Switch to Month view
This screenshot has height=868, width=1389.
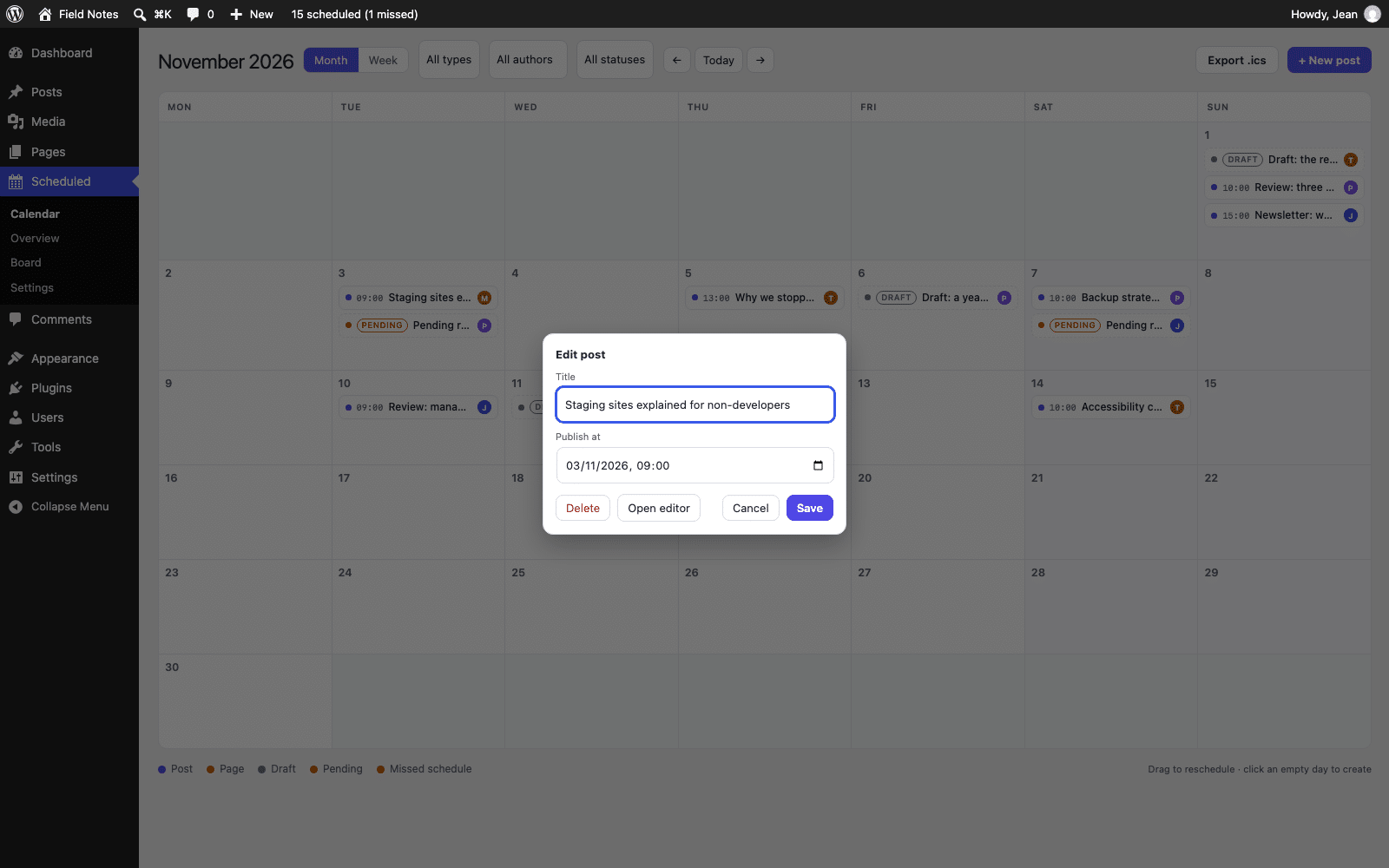click(331, 60)
